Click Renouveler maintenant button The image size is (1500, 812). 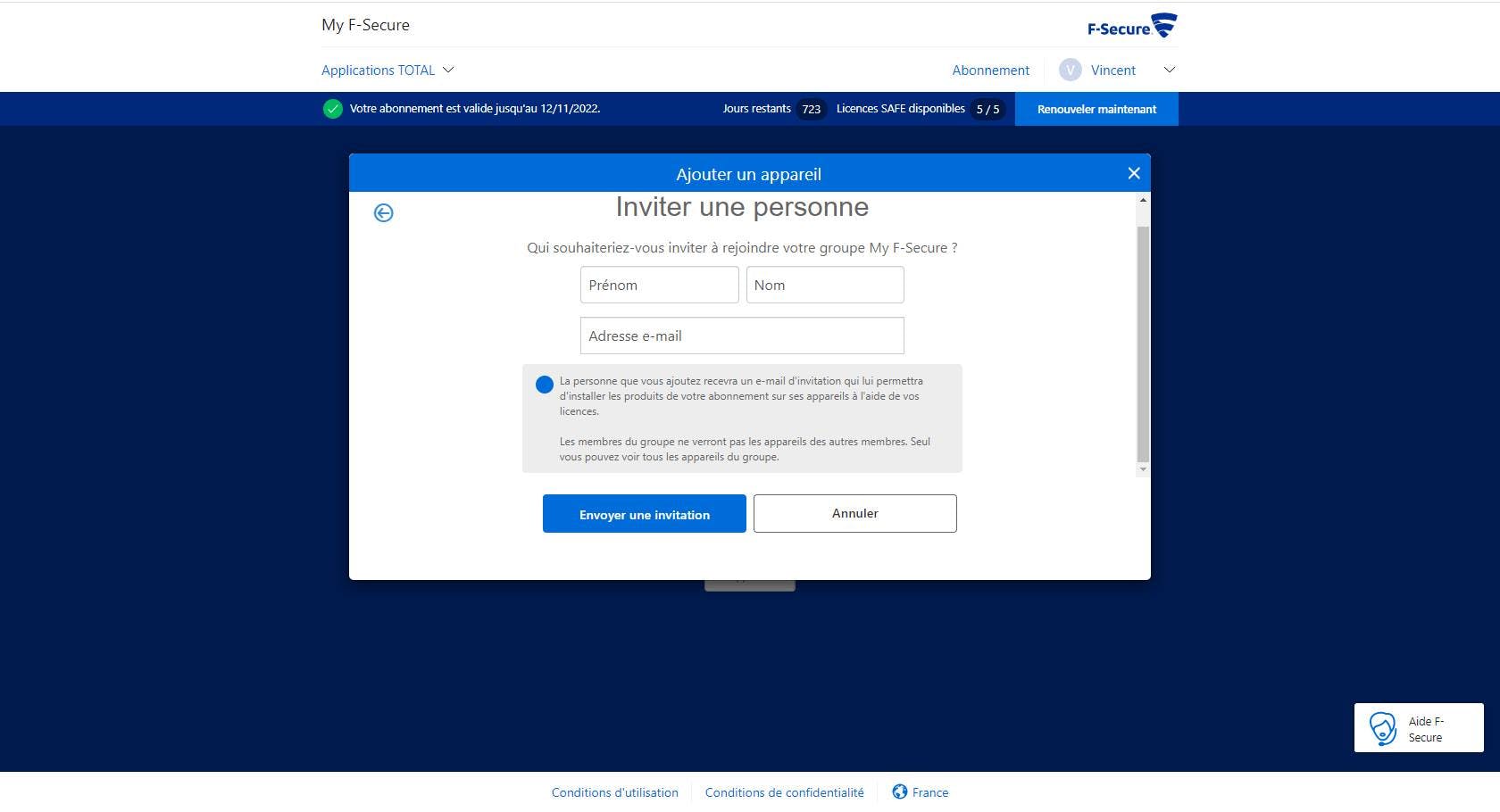1096,109
